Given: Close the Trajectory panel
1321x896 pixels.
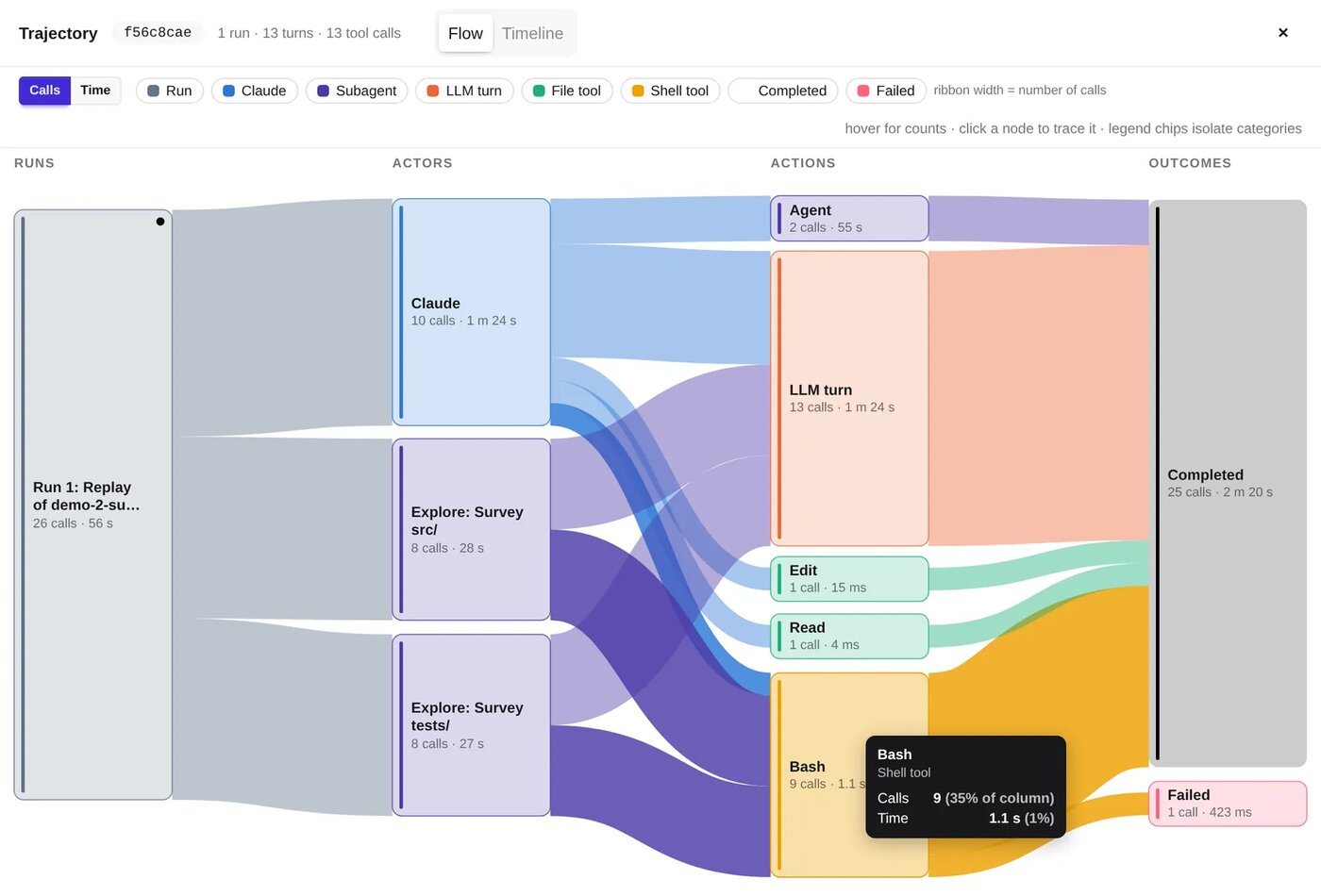Looking at the screenshot, I should (1282, 33).
